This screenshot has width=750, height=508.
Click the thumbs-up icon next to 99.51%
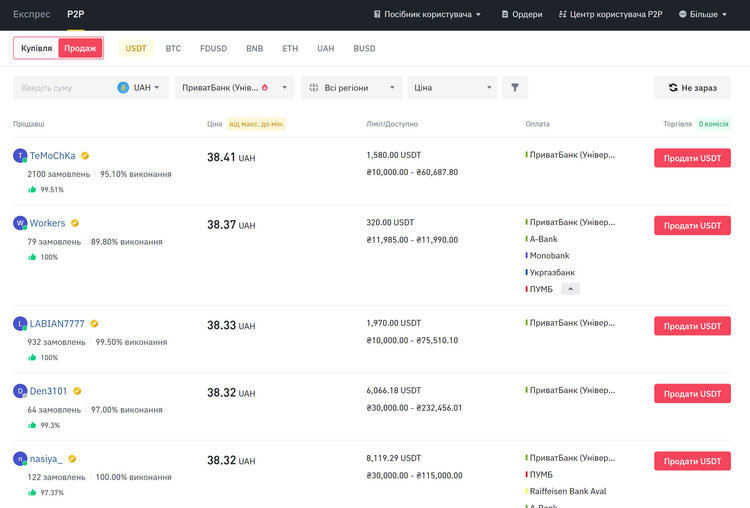32,189
